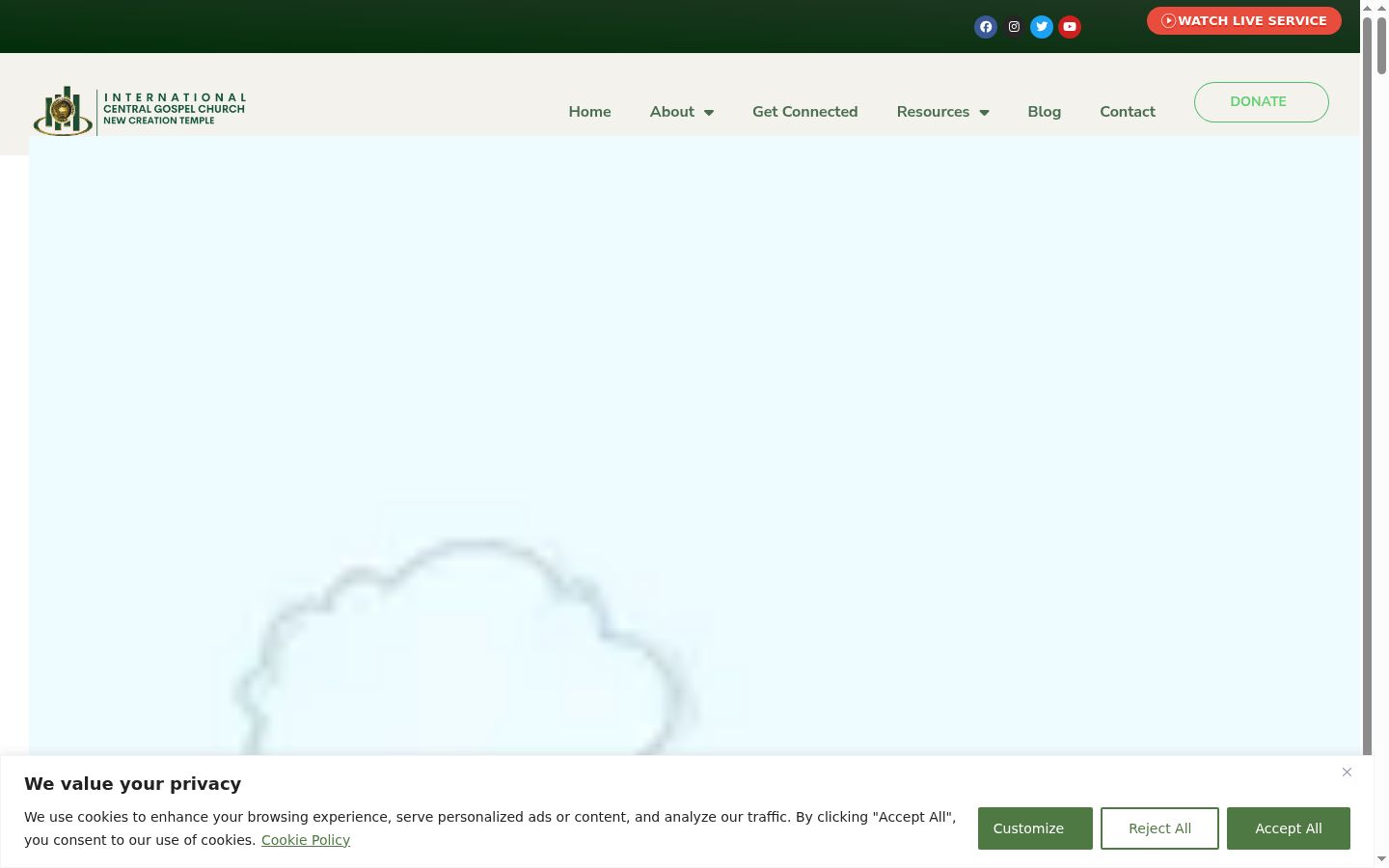Click the Donate button
1389x868 pixels.
[1262, 102]
